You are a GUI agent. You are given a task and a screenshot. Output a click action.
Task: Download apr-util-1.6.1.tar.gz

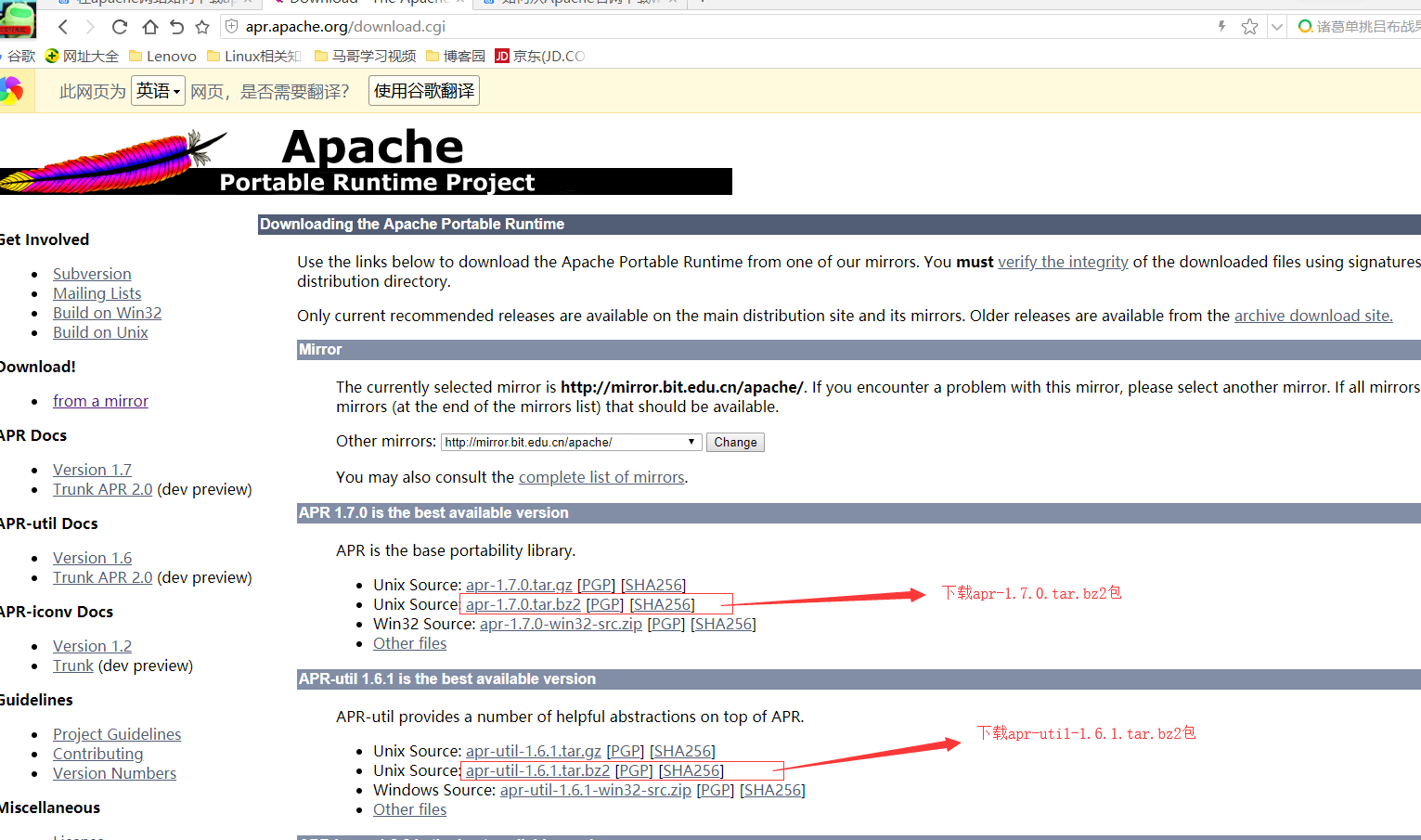click(534, 751)
